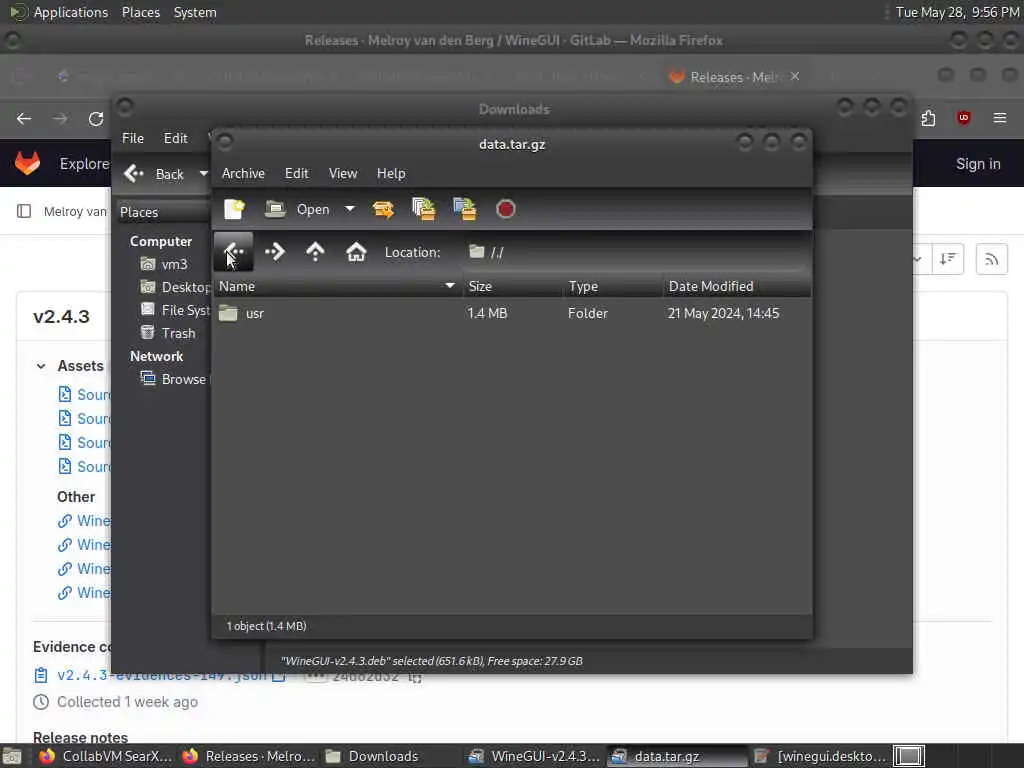Click v2.4.3 release heading link
Screen dimensions: 1024x768
pyautogui.click(x=61, y=317)
